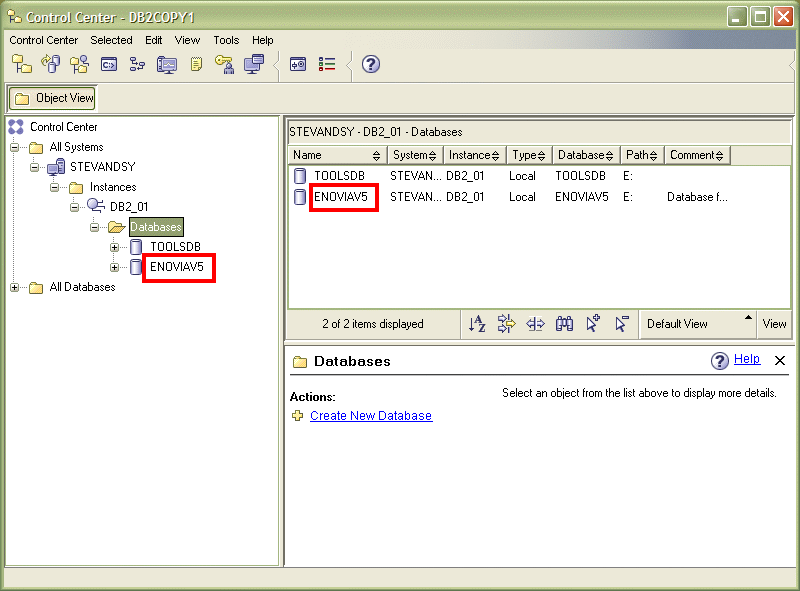Open the View menu in menu bar
The width and height of the screenshot is (800, 591).
[x=187, y=40]
